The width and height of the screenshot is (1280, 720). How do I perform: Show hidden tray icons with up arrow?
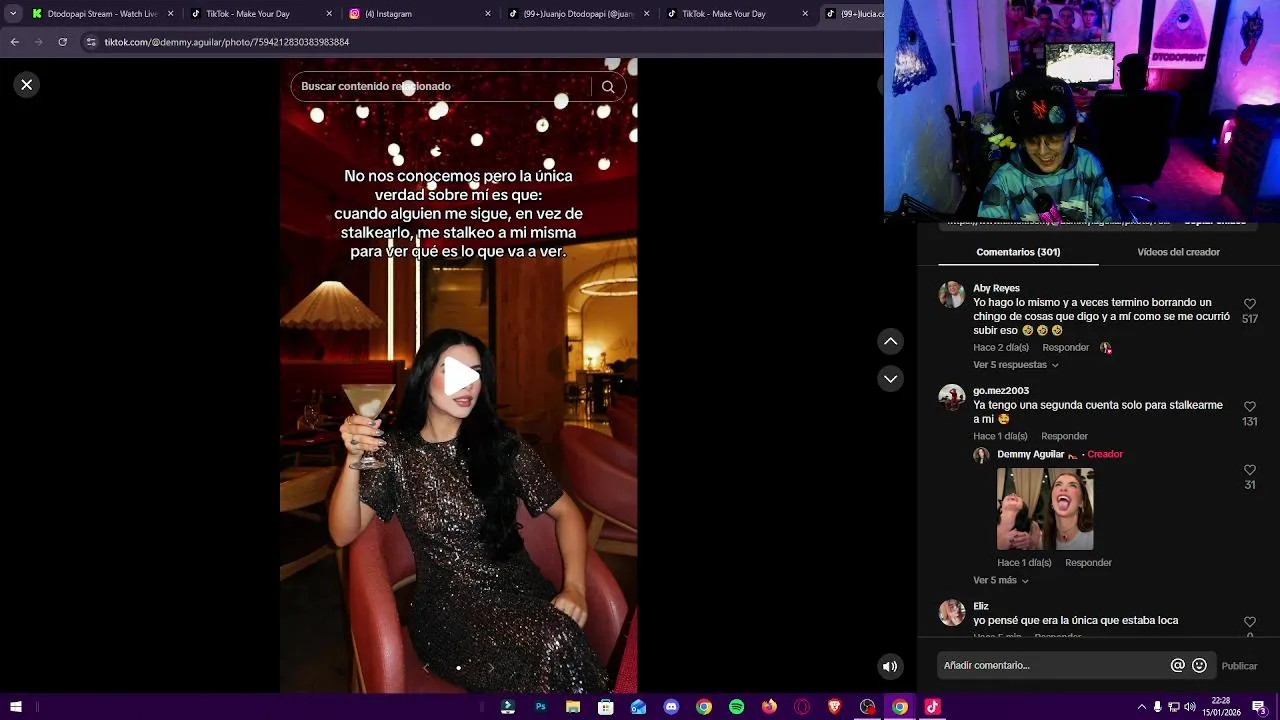1142,707
